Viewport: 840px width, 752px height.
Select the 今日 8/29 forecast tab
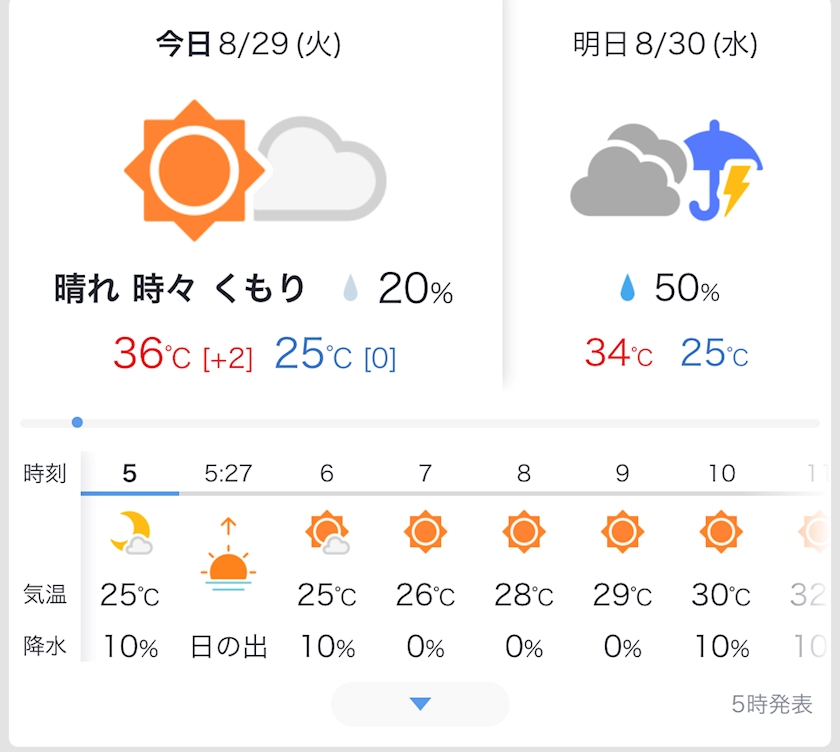248,45
